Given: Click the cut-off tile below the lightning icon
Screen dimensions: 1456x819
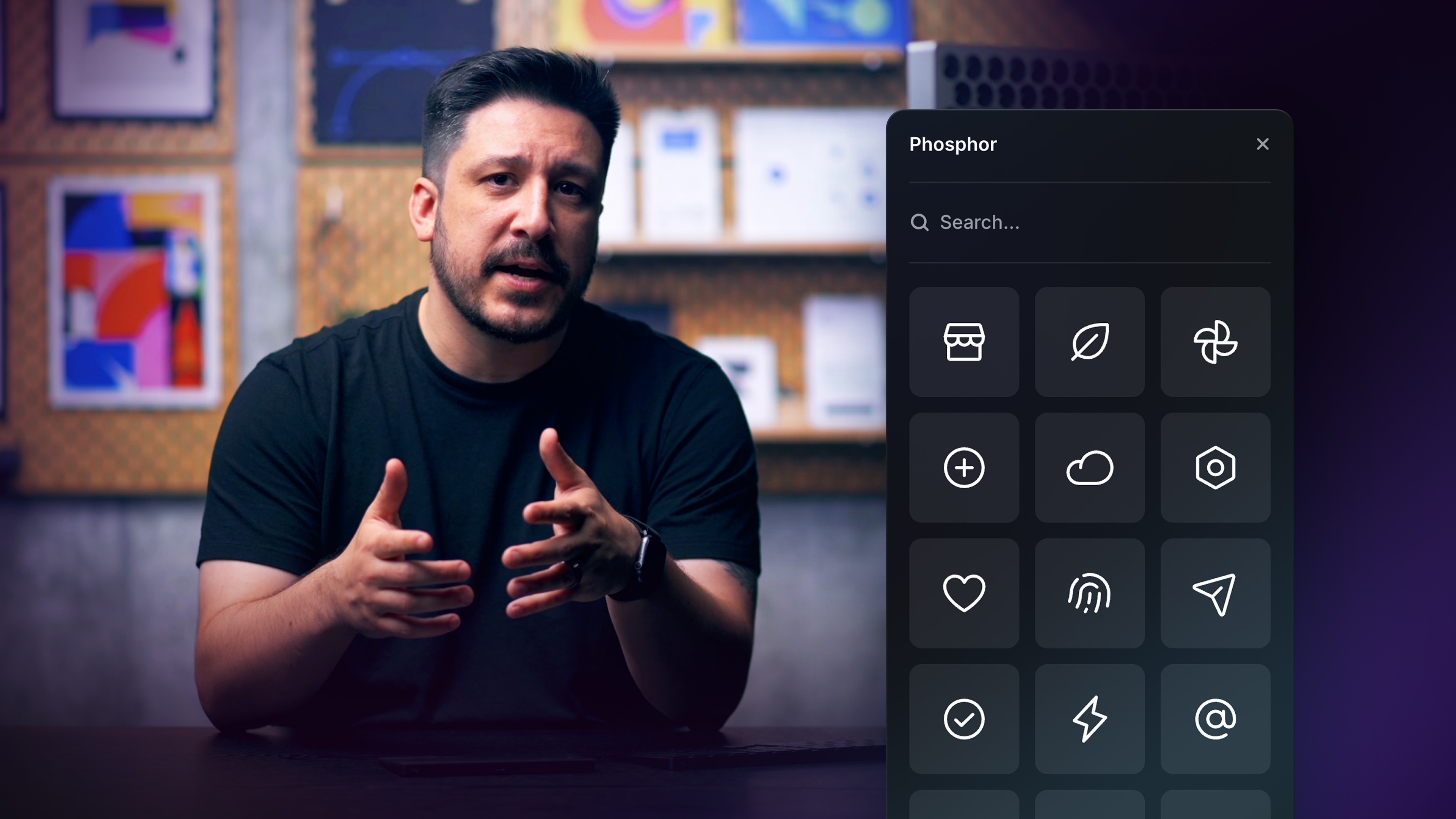Looking at the screenshot, I should click(1089, 805).
